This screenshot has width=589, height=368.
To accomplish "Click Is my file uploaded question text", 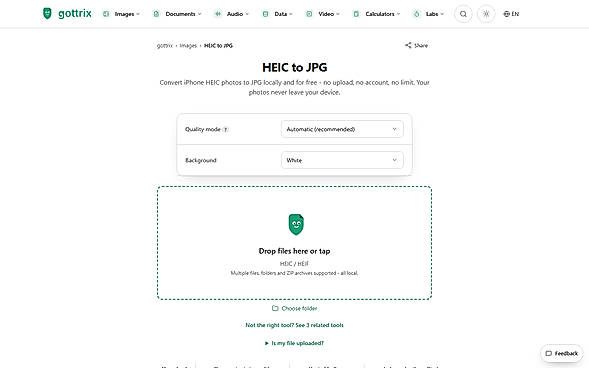I will 298,343.
